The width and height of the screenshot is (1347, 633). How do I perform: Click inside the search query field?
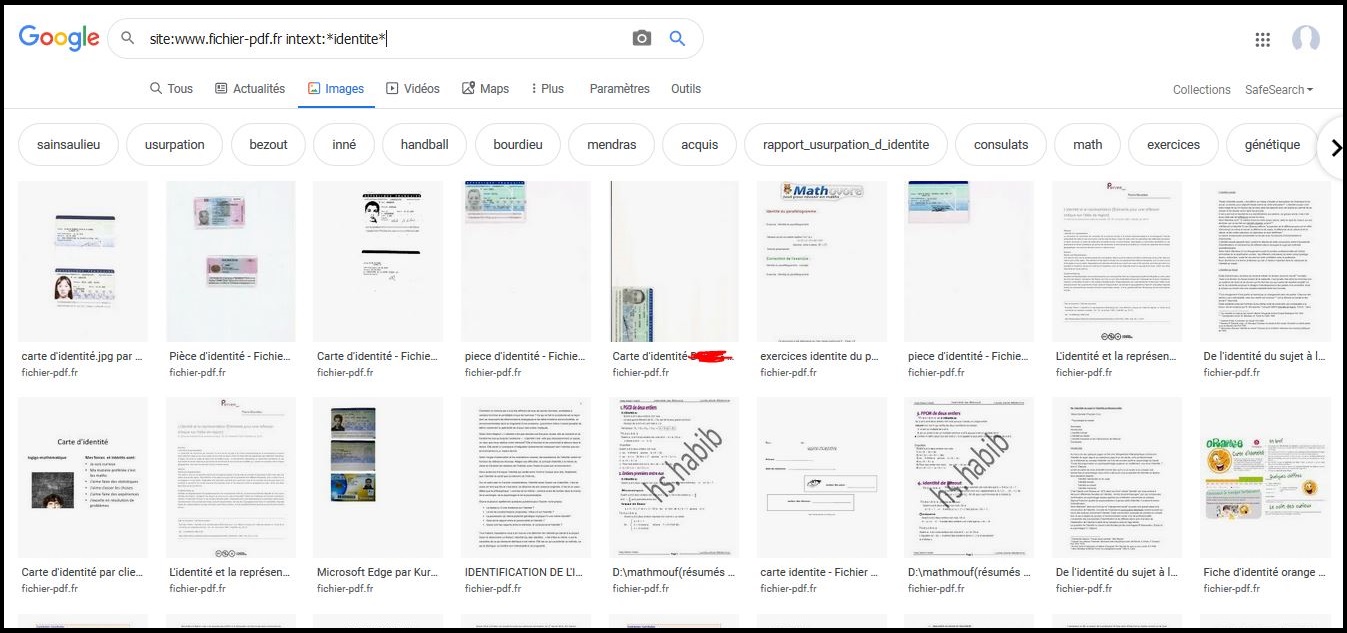(380, 38)
